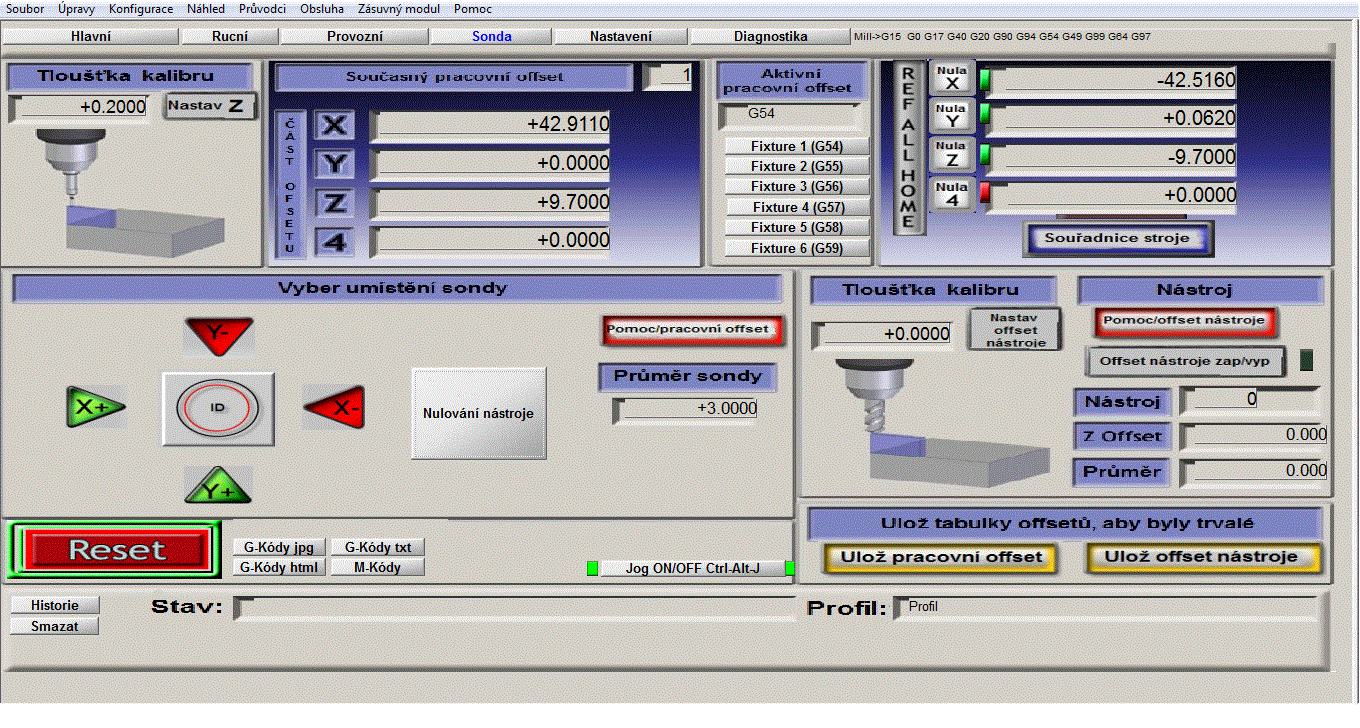Click the circular ID probe icon
Screen dimensions: 1360x728
tap(218, 409)
